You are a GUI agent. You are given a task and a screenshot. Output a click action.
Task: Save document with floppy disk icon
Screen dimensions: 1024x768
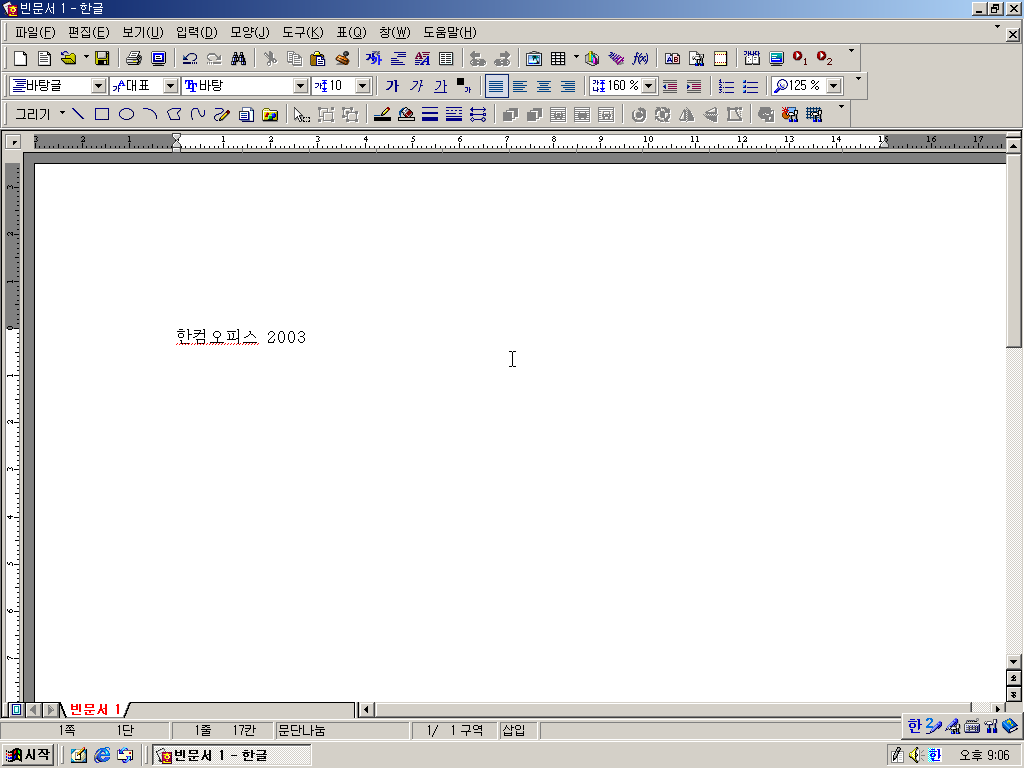(x=102, y=59)
